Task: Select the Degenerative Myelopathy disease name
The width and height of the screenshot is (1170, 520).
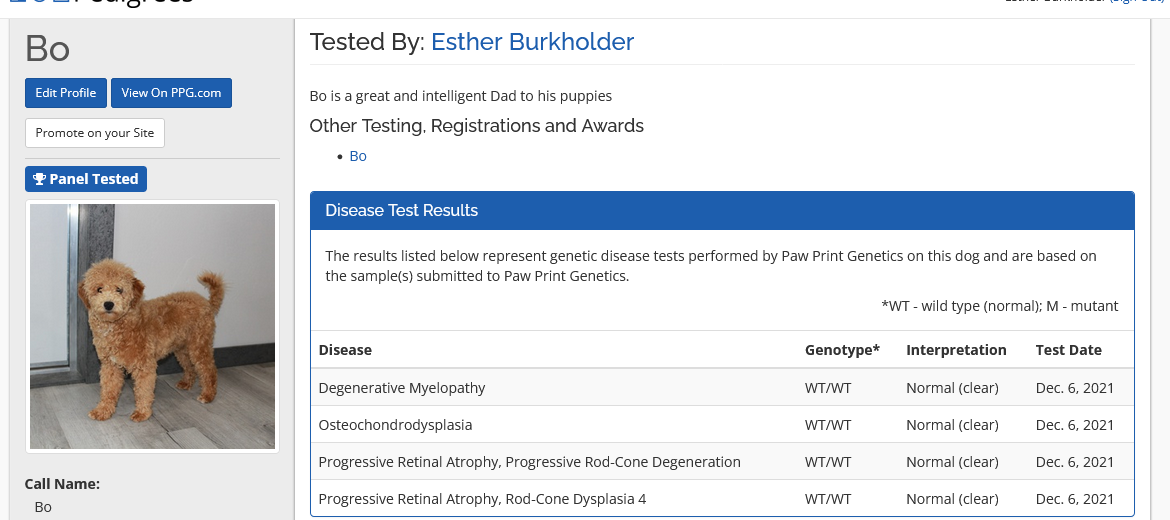Action: [x=402, y=388]
